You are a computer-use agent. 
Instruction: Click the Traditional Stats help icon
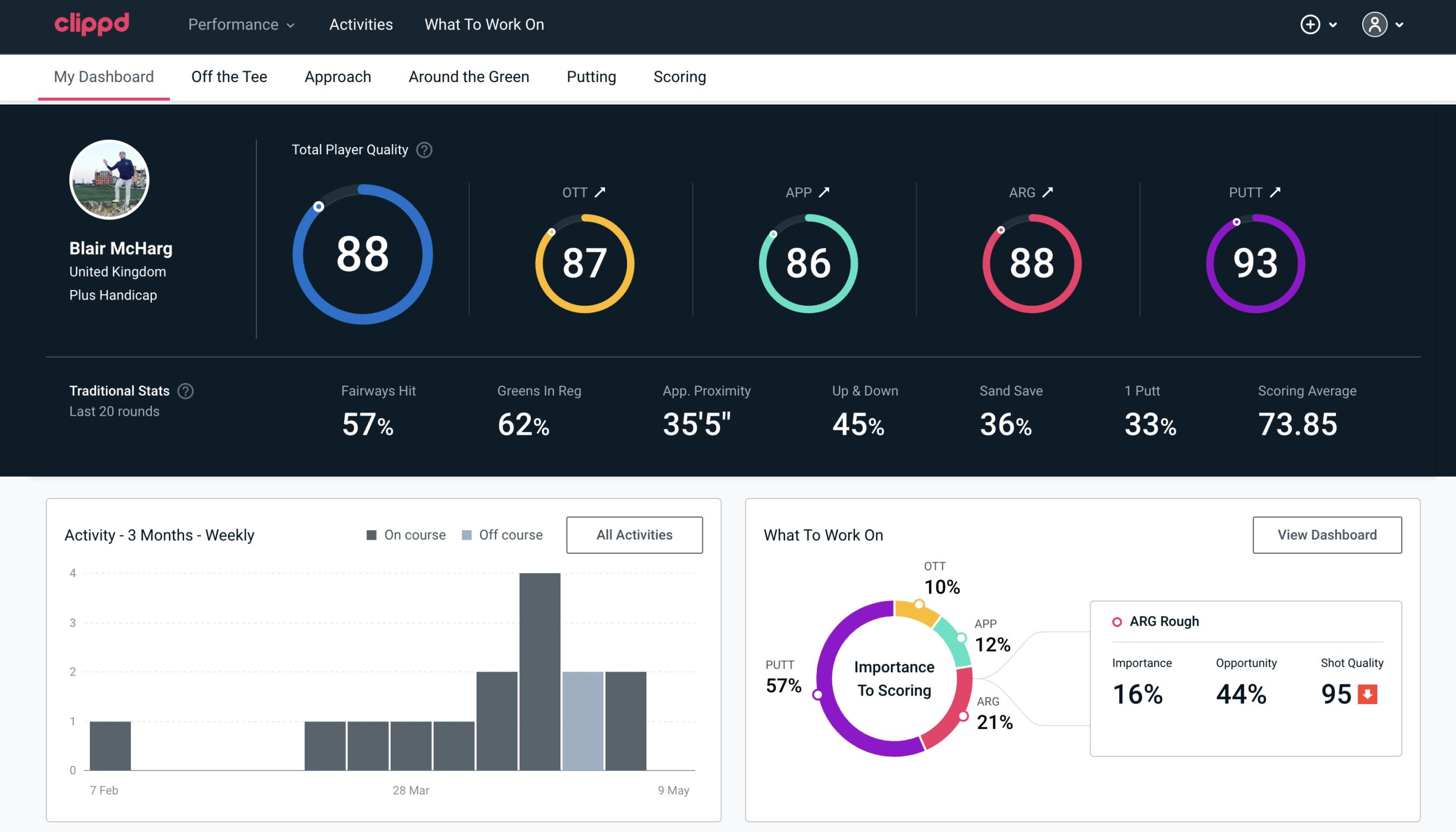click(x=185, y=390)
